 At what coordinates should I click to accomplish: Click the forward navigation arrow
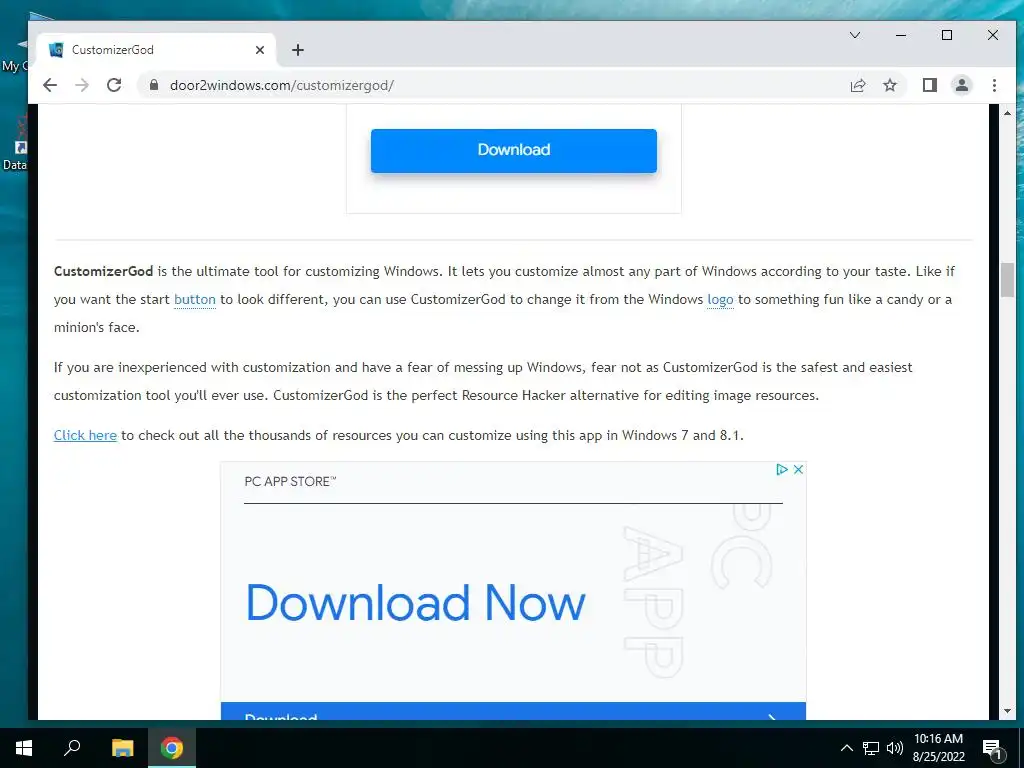(x=82, y=85)
